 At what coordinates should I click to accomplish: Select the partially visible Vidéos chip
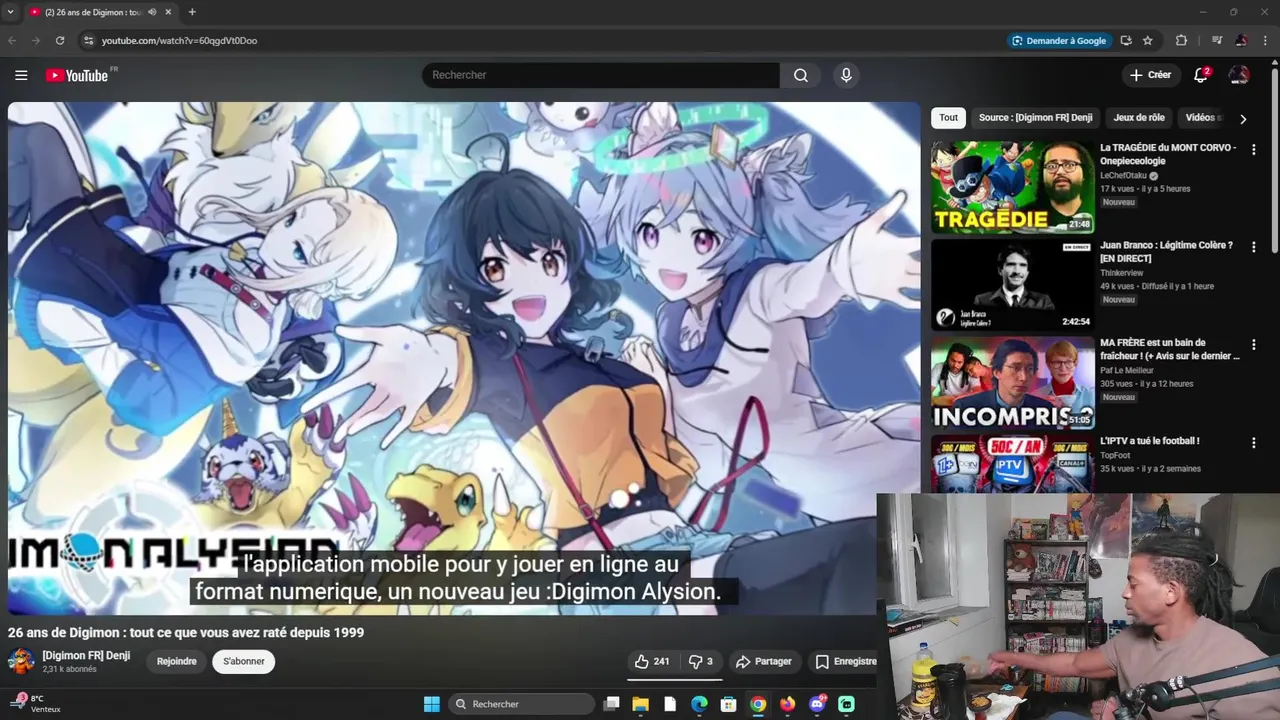tap(1203, 118)
